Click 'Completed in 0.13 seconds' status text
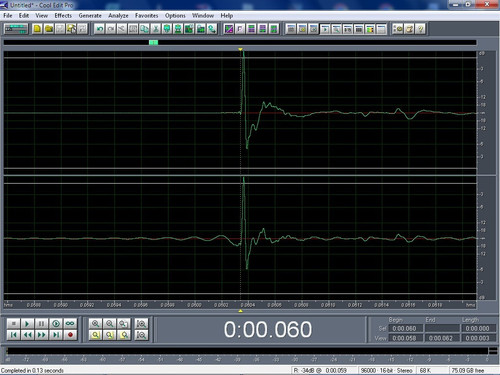 (x=32, y=370)
